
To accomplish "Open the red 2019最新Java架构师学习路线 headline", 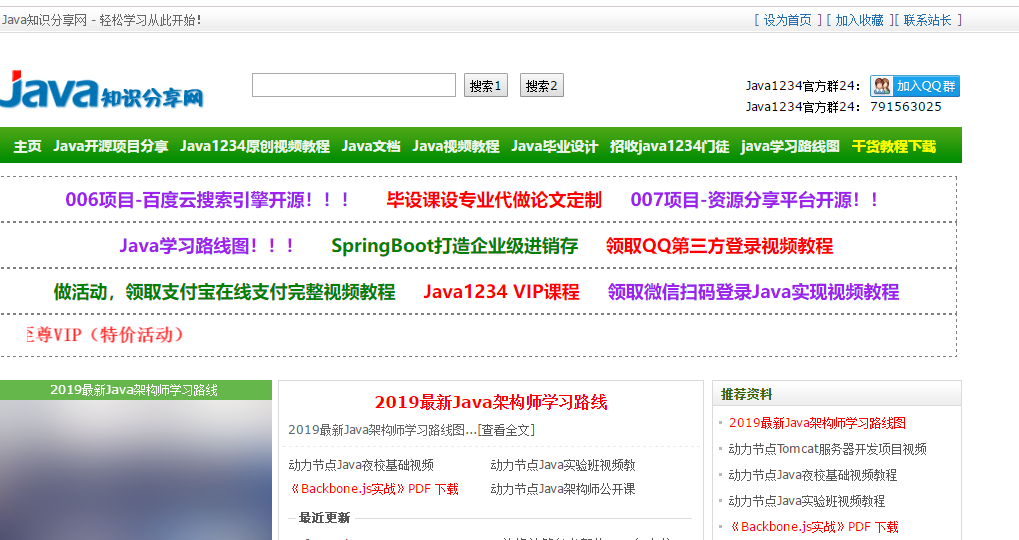I will click(x=491, y=402).
